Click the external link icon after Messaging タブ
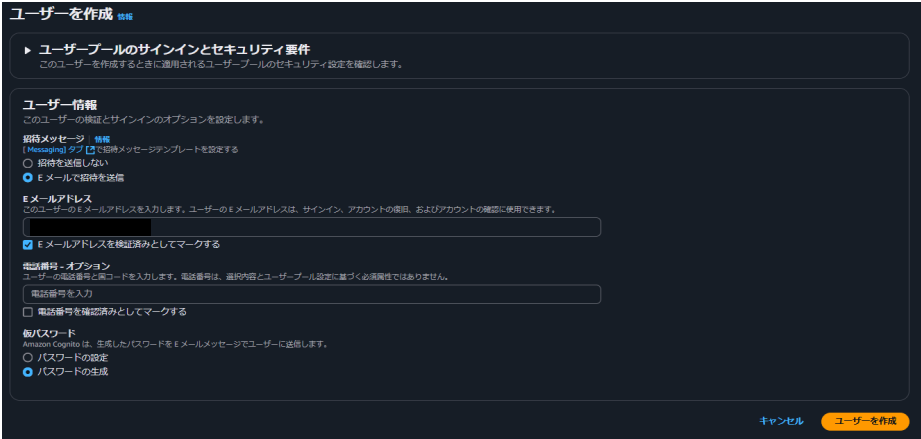This screenshot has height=439, width=921. coord(90,150)
